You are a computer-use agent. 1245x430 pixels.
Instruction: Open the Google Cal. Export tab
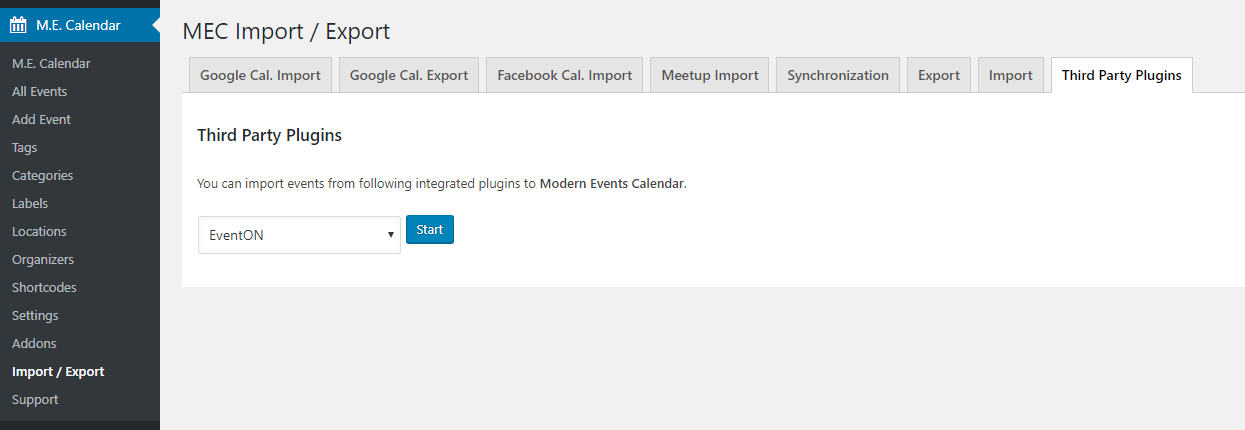point(408,75)
